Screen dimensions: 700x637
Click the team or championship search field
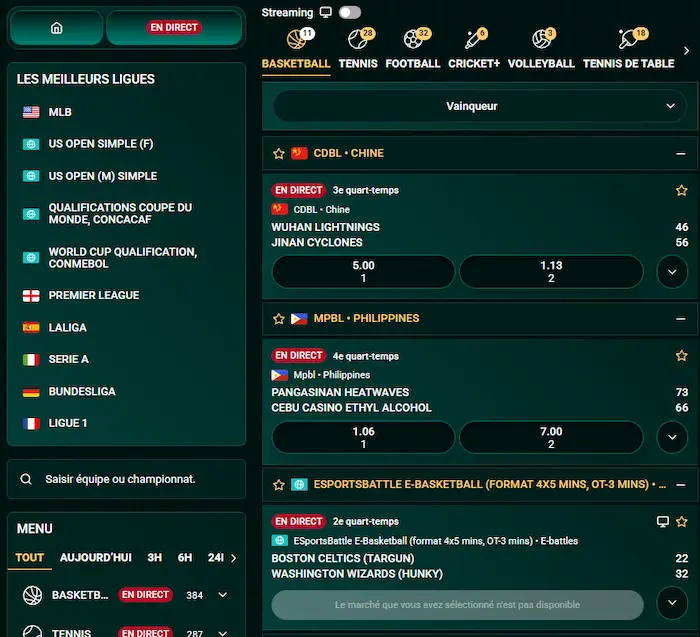(x=126, y=480)
